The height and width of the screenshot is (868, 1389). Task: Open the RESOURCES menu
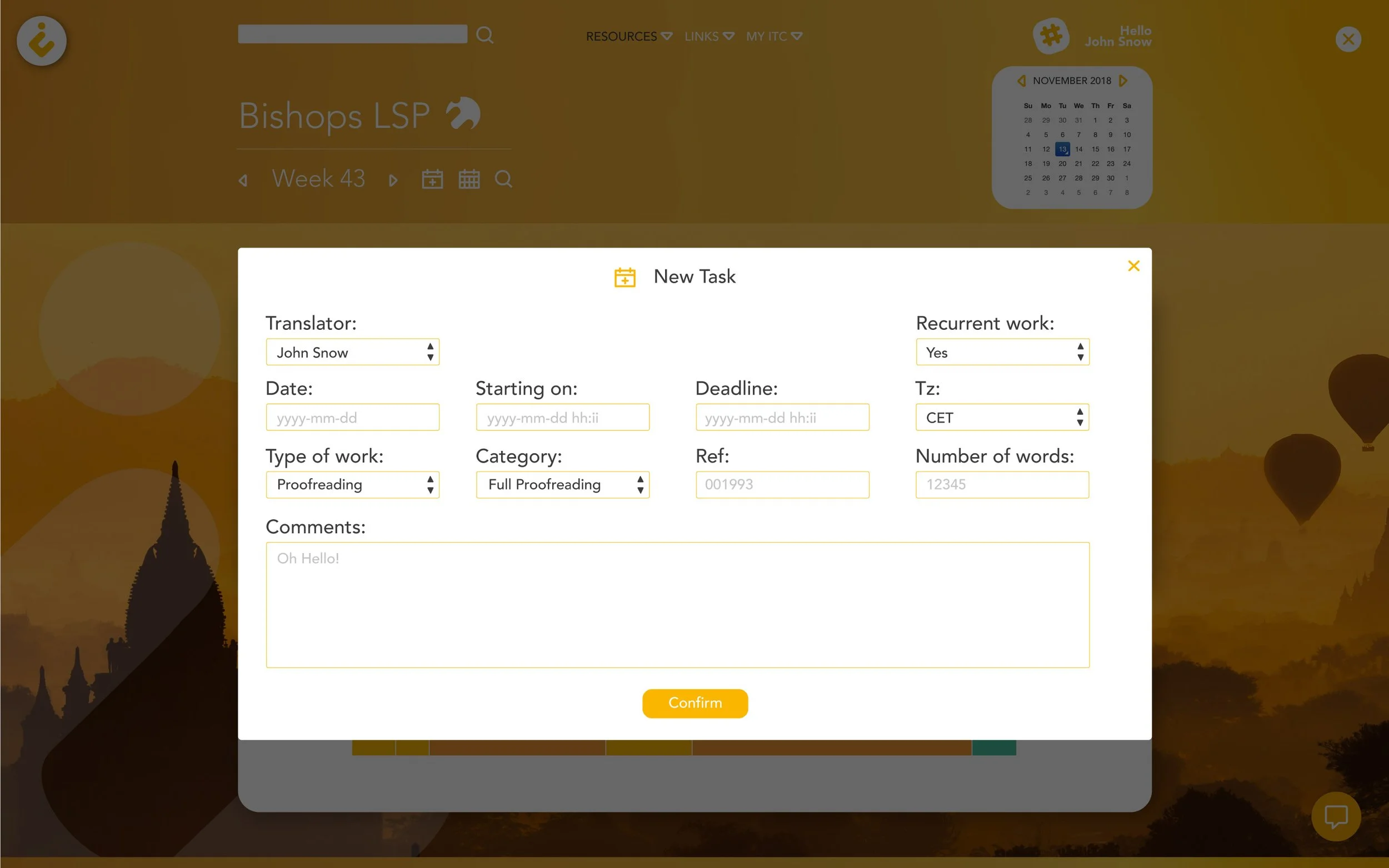pos(629,36)
